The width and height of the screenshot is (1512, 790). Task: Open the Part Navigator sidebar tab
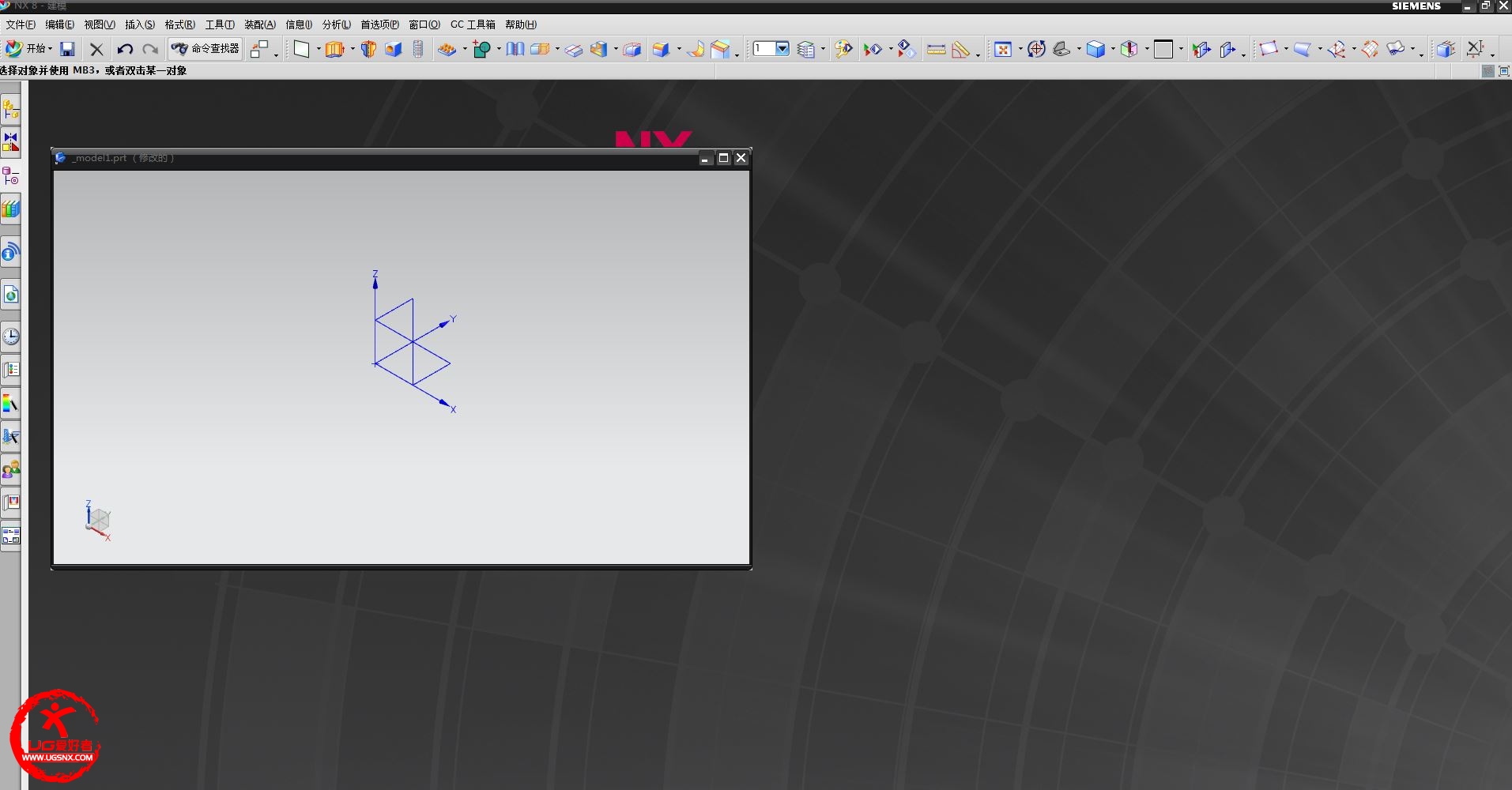11,176
